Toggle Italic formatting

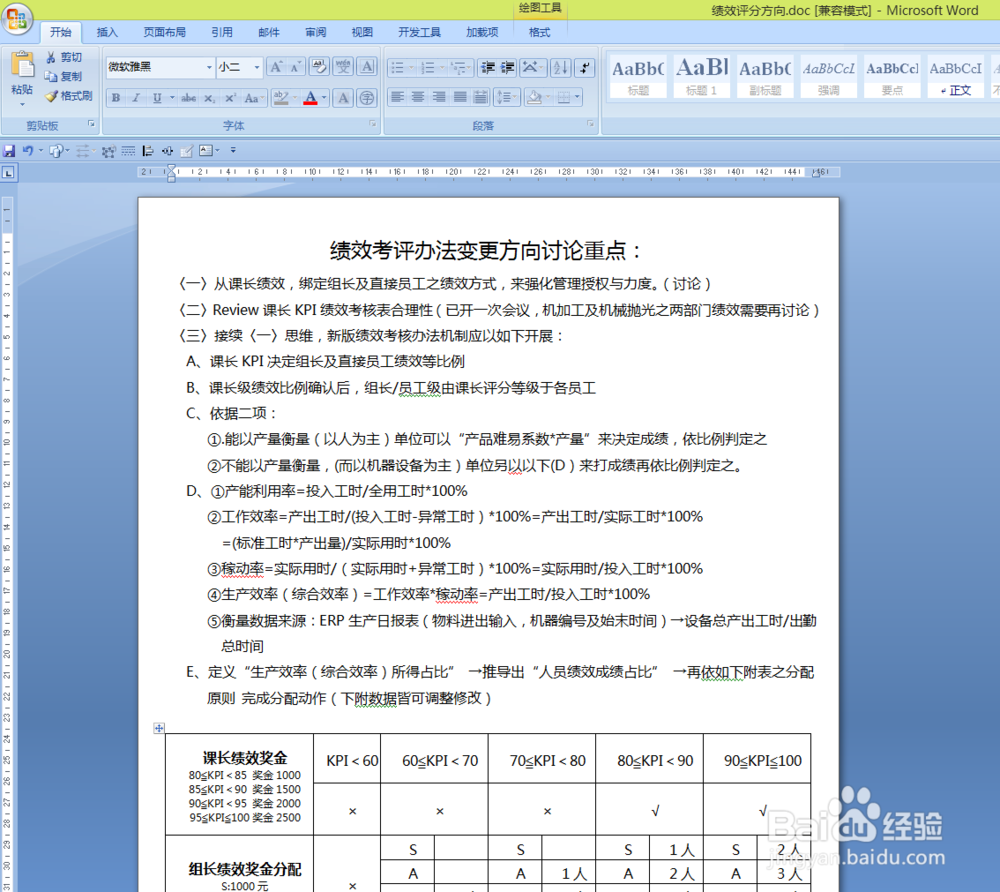coord(136,98)
